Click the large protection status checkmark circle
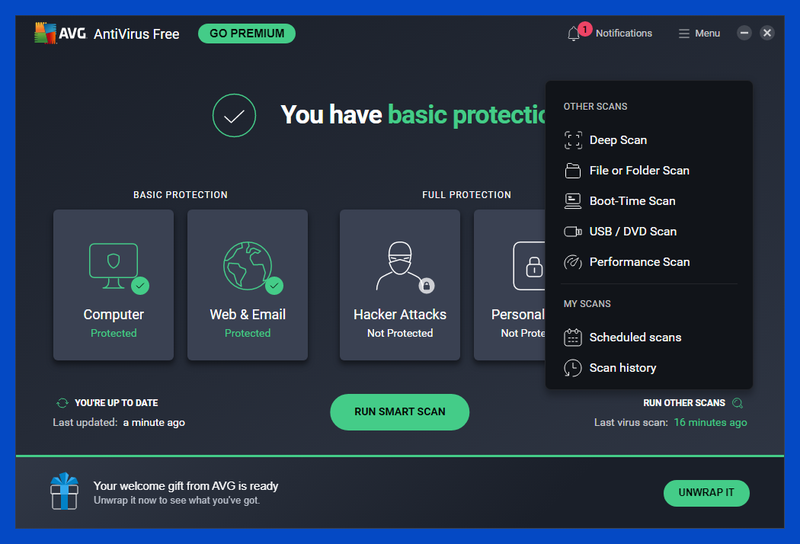 coord(234,115)
